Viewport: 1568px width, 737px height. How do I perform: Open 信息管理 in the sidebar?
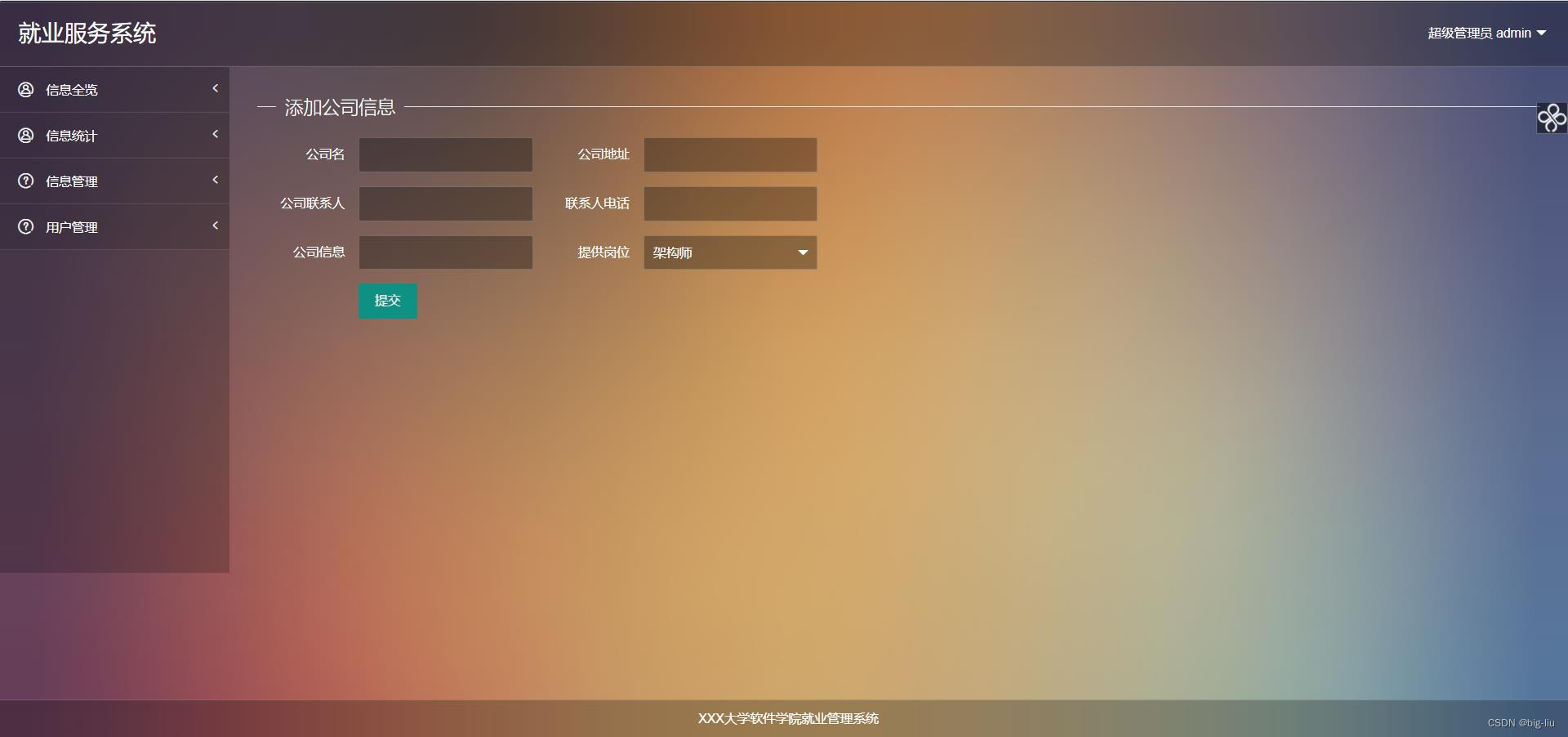click(114, 181)
